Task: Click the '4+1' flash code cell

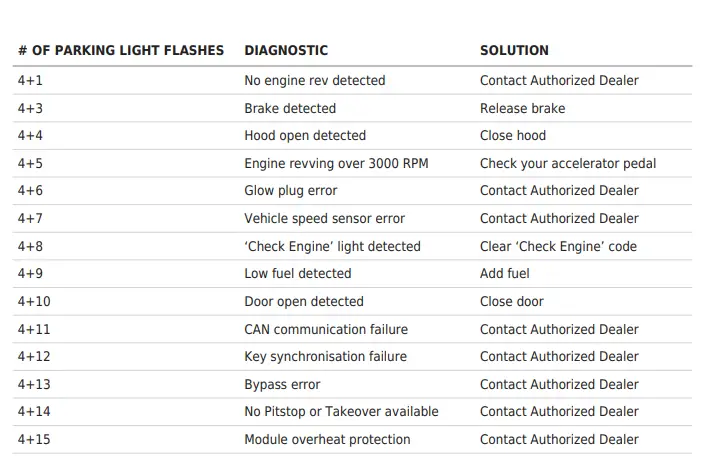Action: pyautogui.click(x=30, y=80)
